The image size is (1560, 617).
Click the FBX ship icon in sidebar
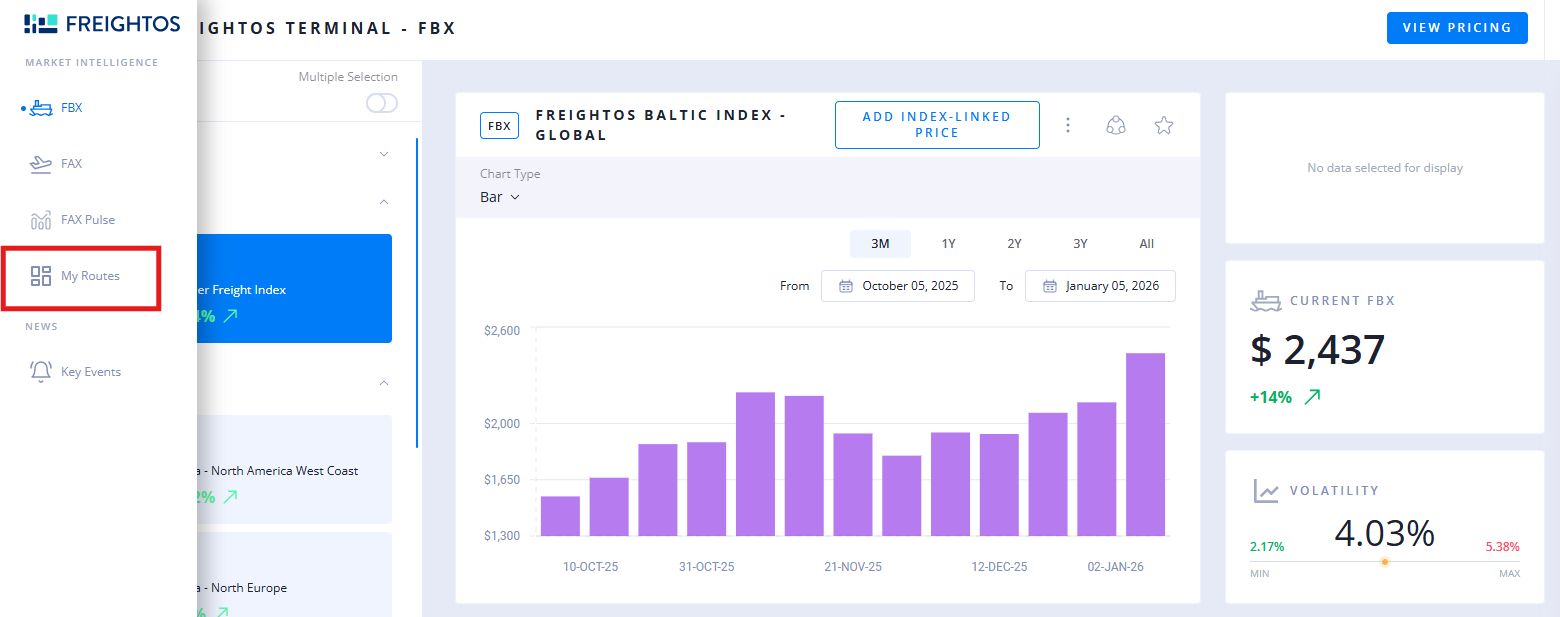point(41,108)
